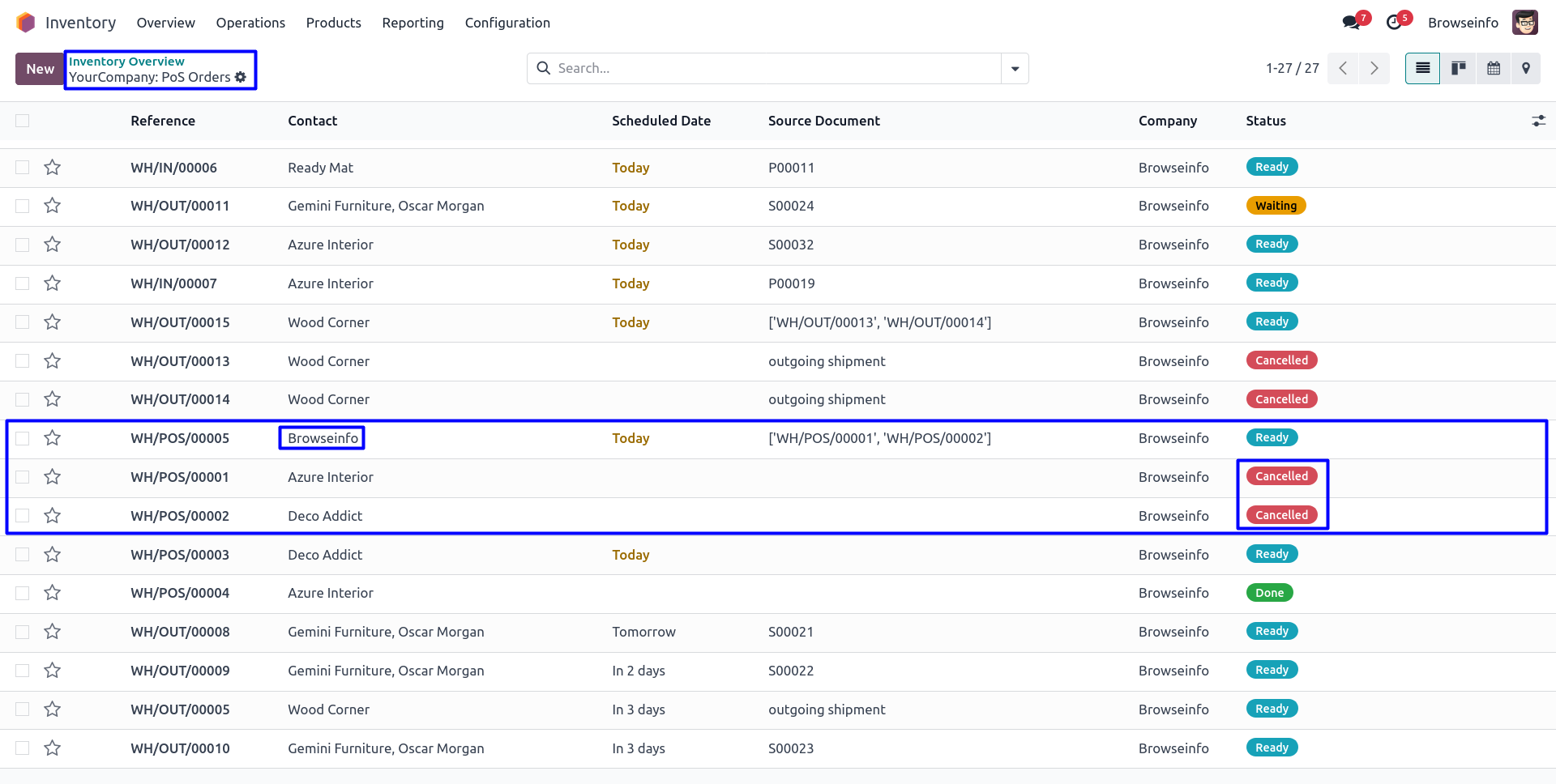Switch to Map view

1525,69
